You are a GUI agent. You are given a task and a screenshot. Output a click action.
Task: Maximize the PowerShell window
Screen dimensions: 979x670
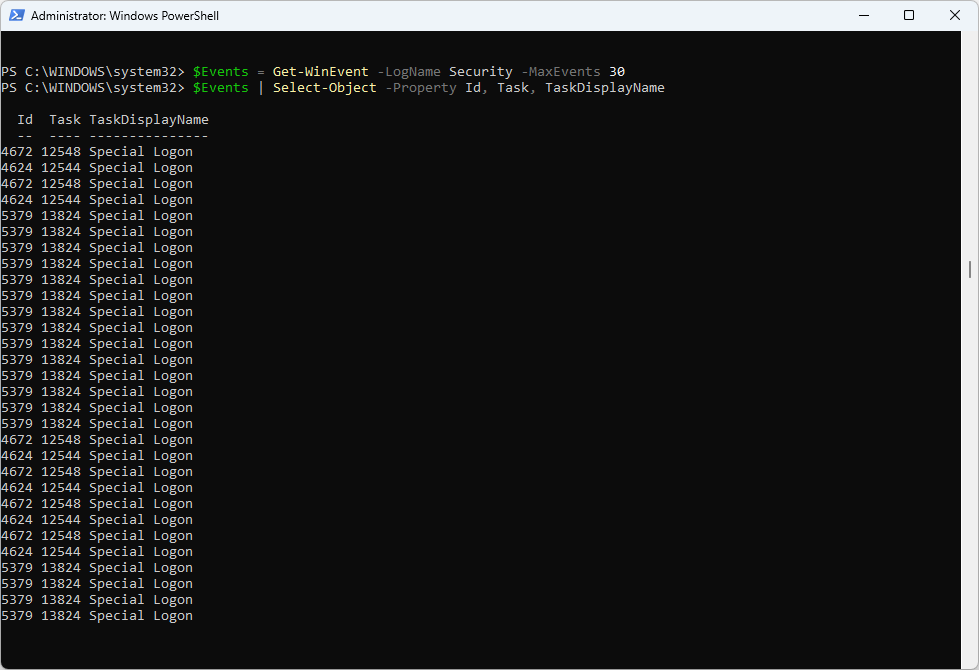[x=908, y=16]
